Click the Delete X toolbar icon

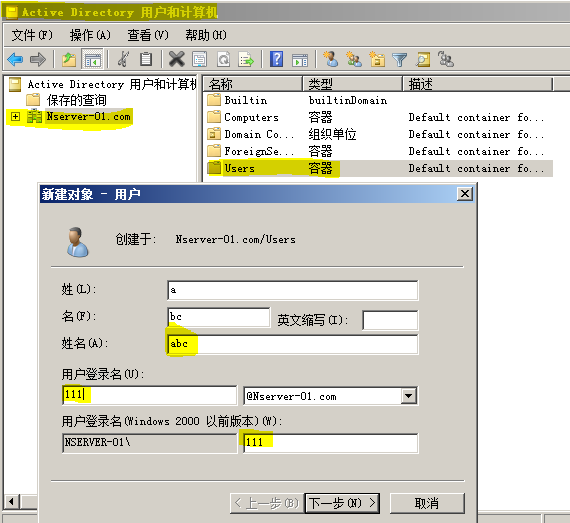coord(177,59)
